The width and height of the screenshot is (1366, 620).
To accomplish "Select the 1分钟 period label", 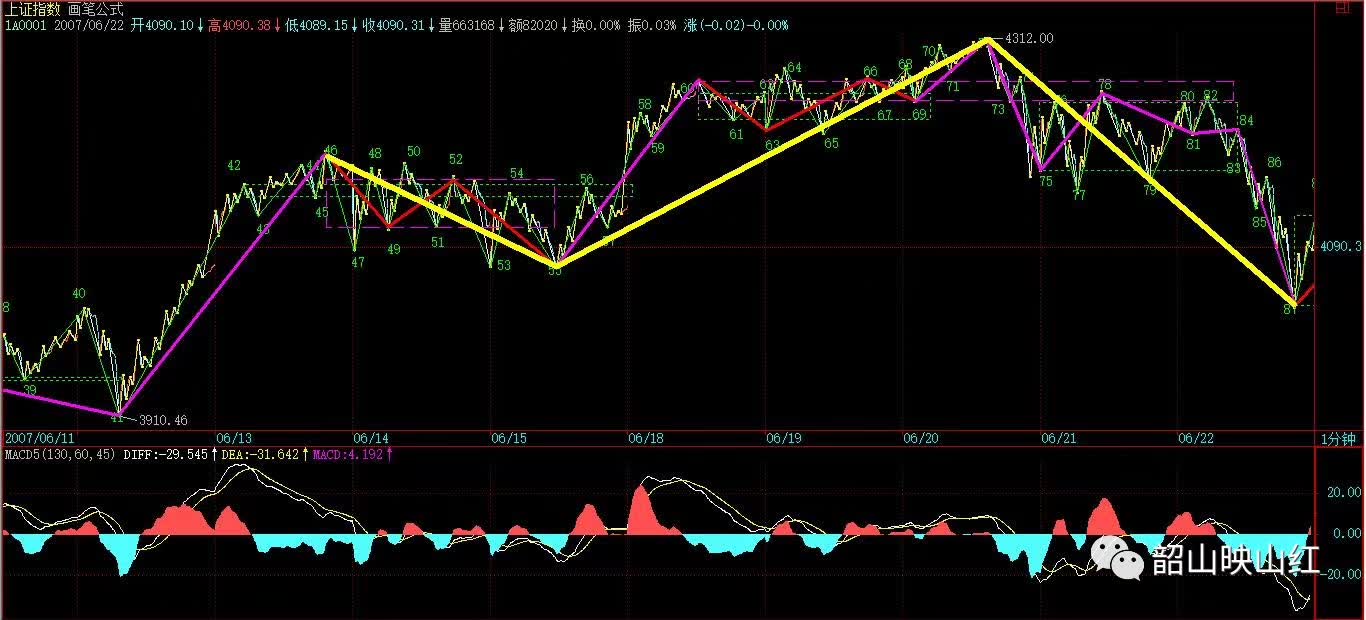I will (x=1337, y=439).
